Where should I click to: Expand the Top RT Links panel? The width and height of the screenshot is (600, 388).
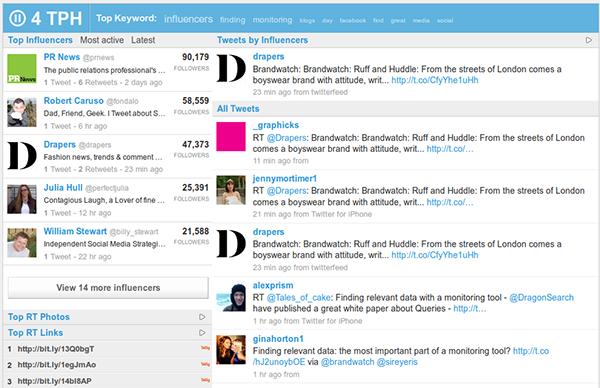coord(202,333)
